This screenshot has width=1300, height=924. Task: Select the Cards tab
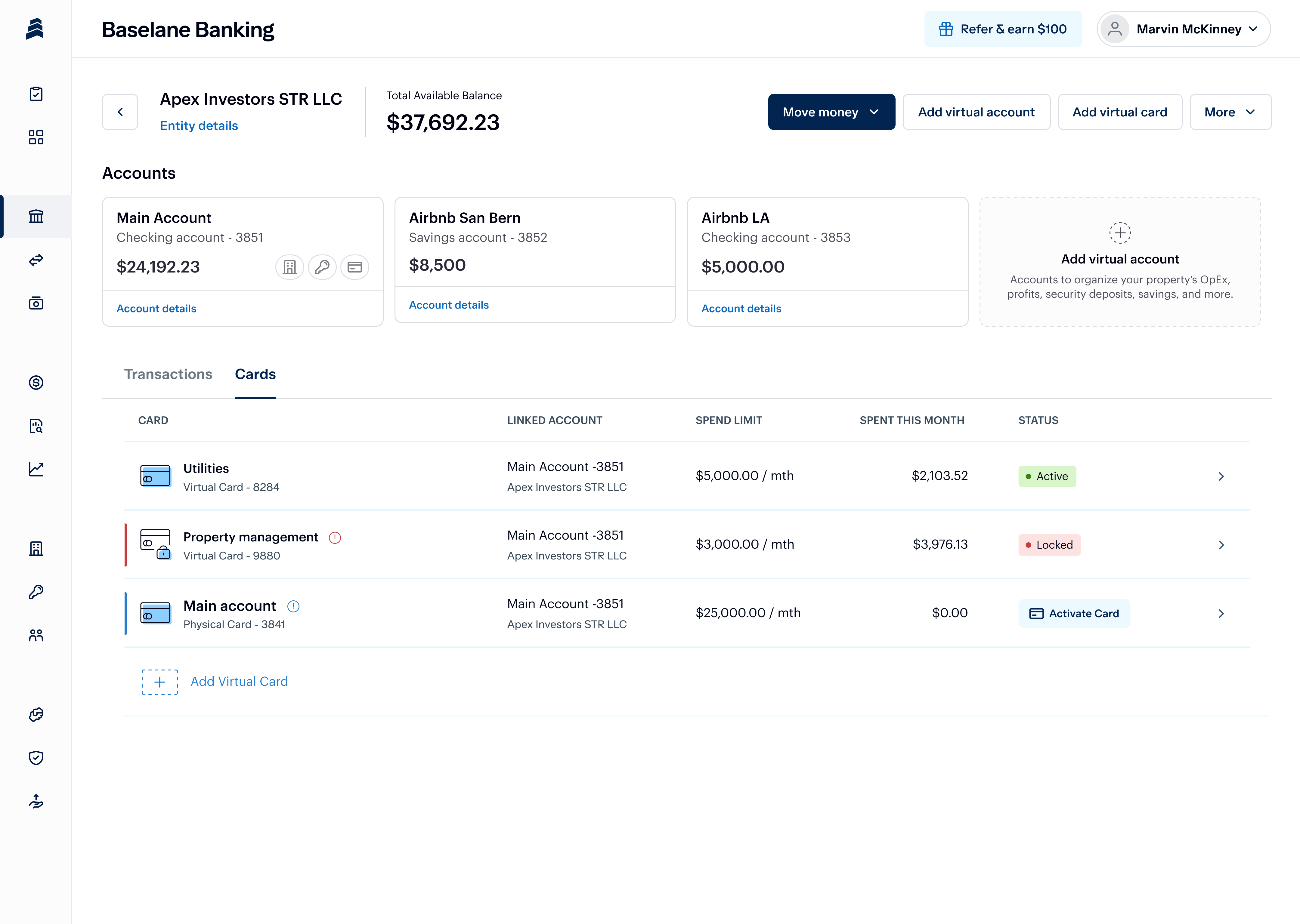coord(255,374)
